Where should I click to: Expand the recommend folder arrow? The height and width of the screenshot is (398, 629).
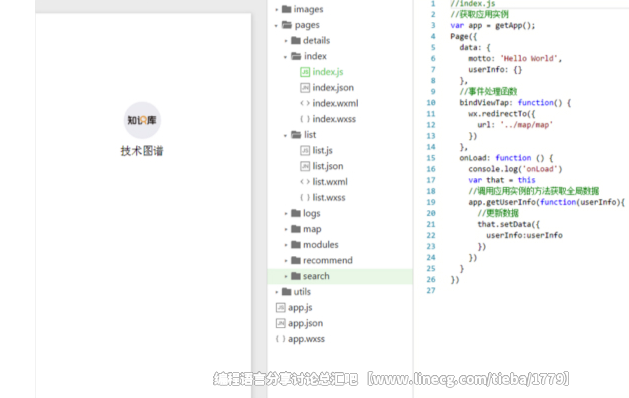click(286, 261)
